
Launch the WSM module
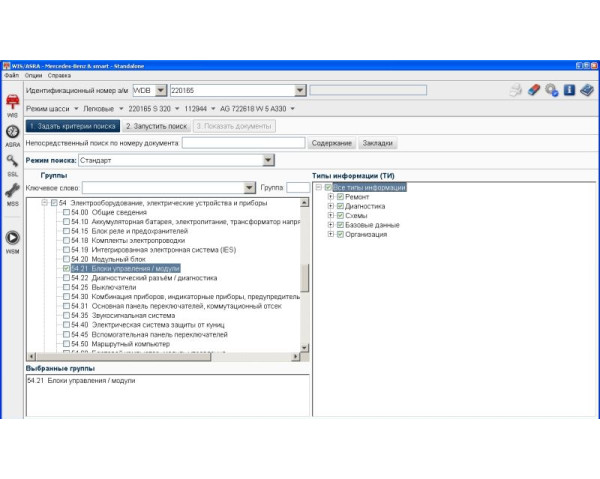(x=12, y=241)
